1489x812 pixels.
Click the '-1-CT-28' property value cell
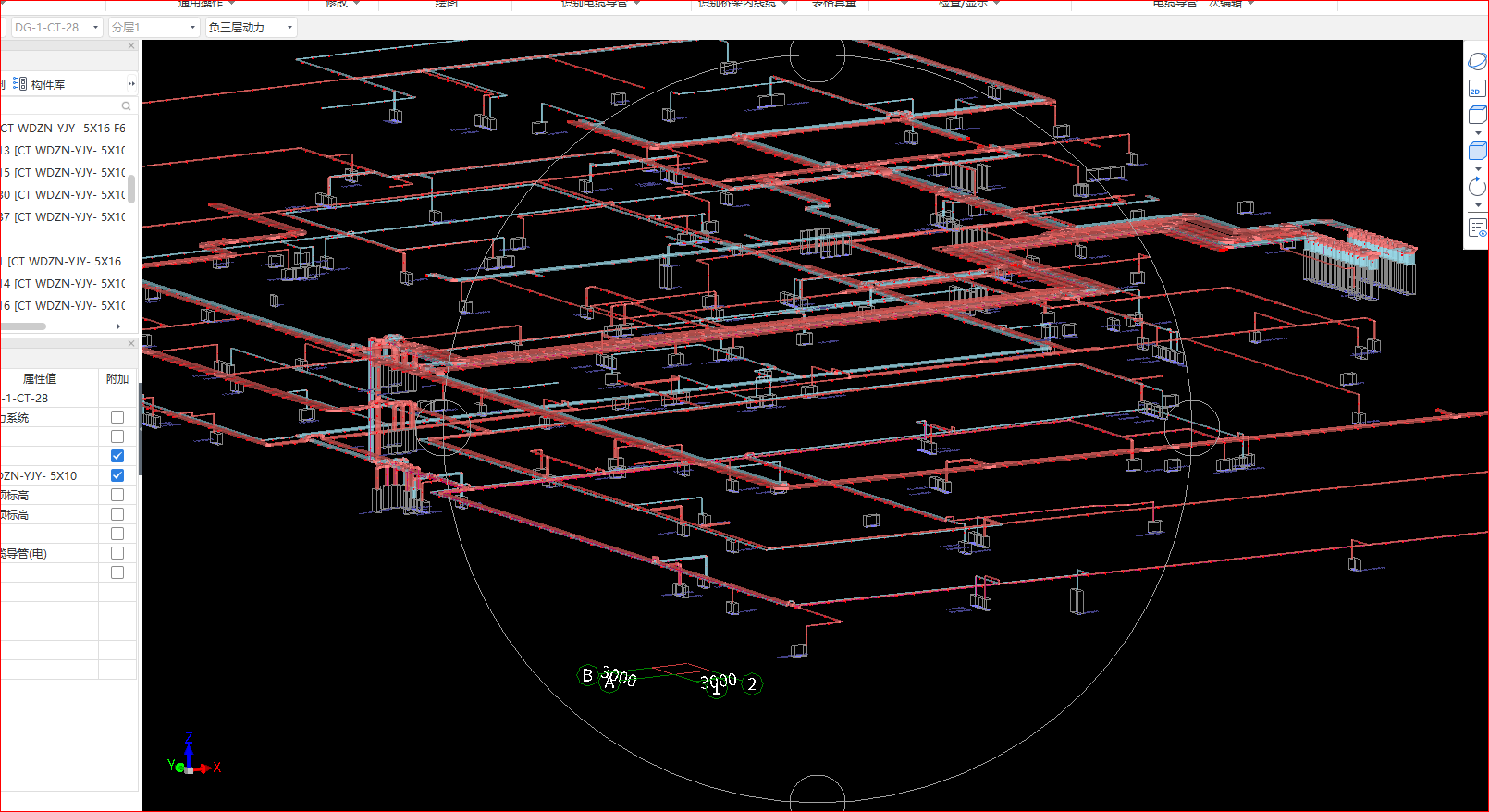click(49, 398)
